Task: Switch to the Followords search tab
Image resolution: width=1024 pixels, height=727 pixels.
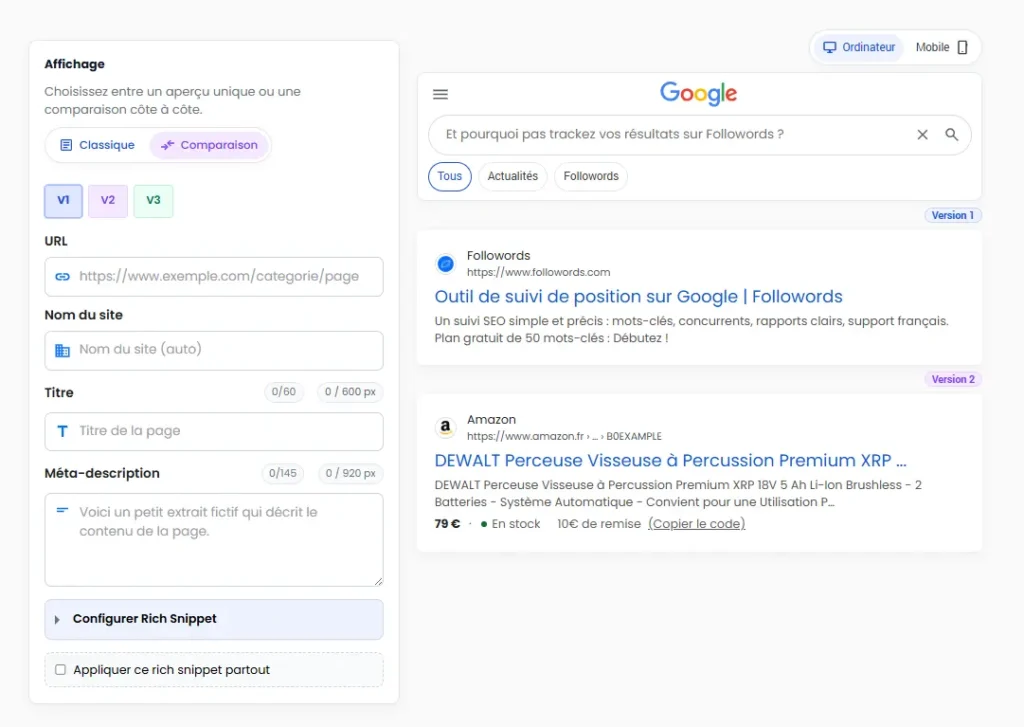Action: click(x=590, y=176)
